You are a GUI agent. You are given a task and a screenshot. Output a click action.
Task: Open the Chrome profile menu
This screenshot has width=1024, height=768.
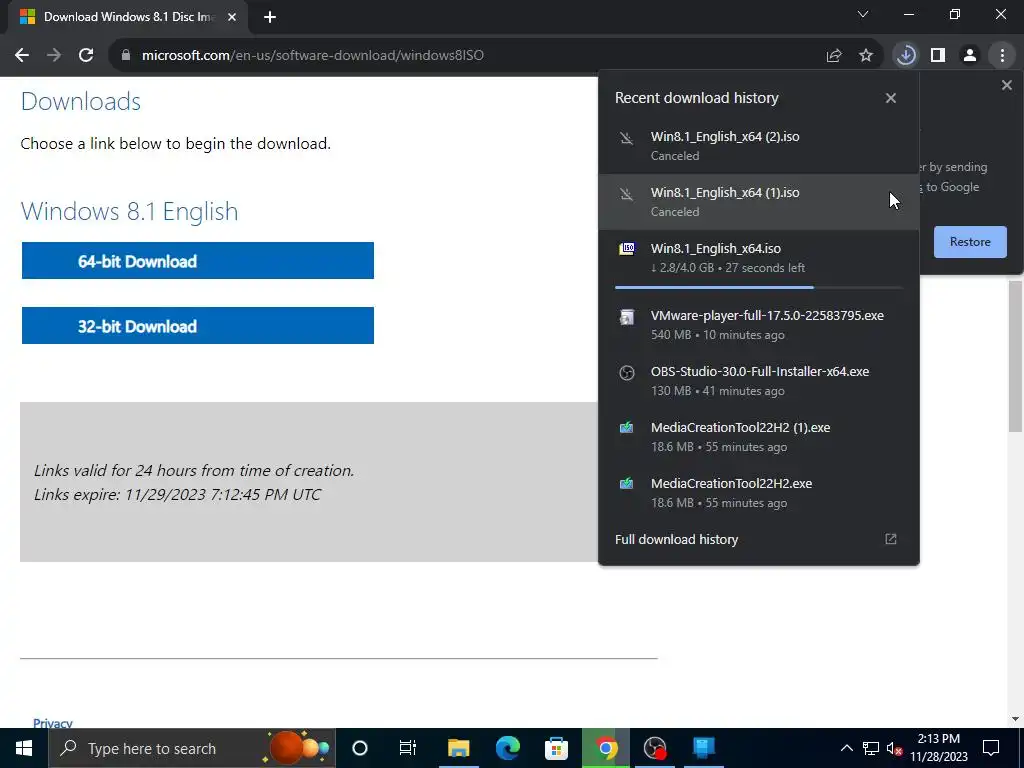pyautogui.click(x=970, y=56)
